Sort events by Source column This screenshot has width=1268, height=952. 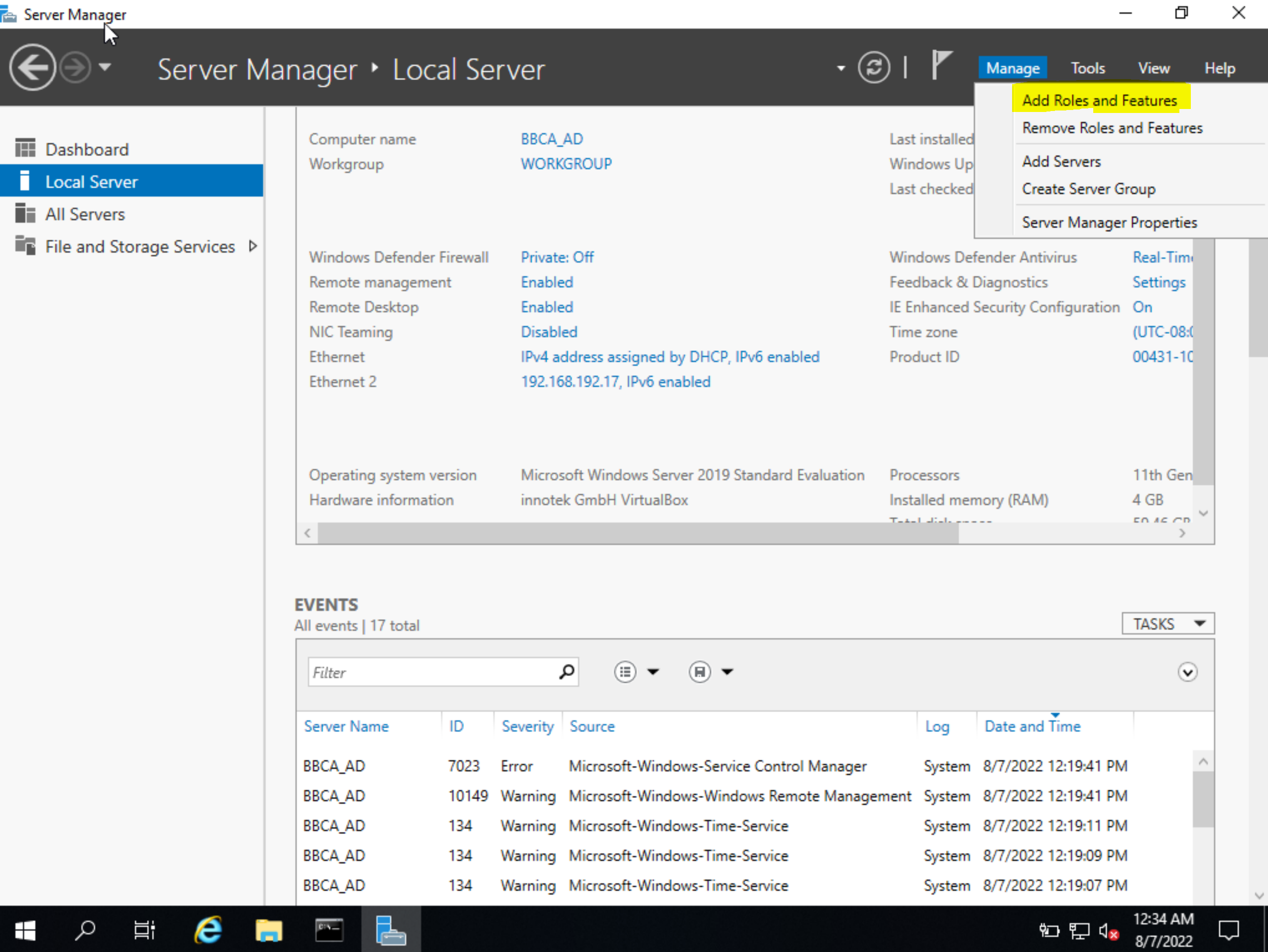pos(591,726)
